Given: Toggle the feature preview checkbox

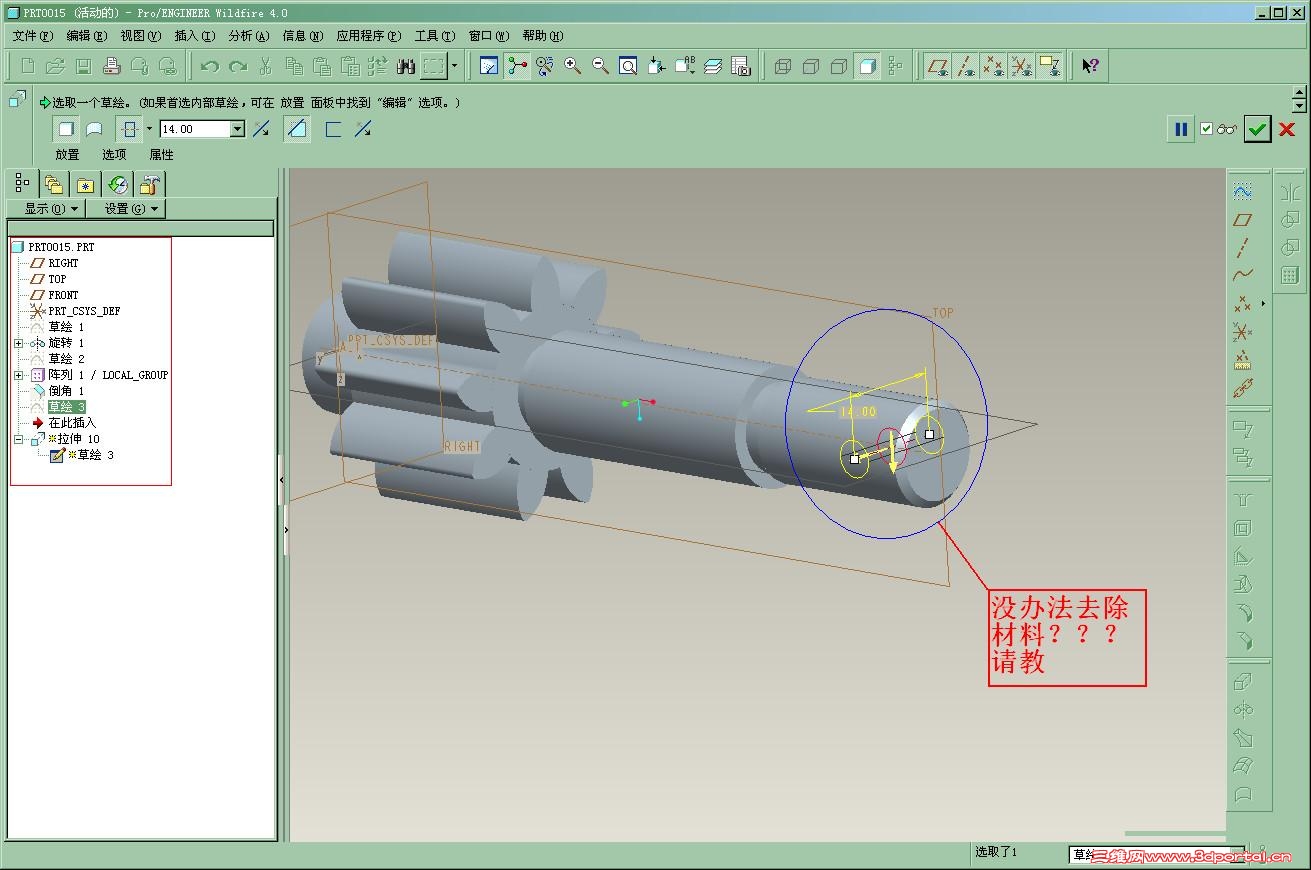Looking at the screenshot, I should pyautogui.click(x=1206, y=129).
